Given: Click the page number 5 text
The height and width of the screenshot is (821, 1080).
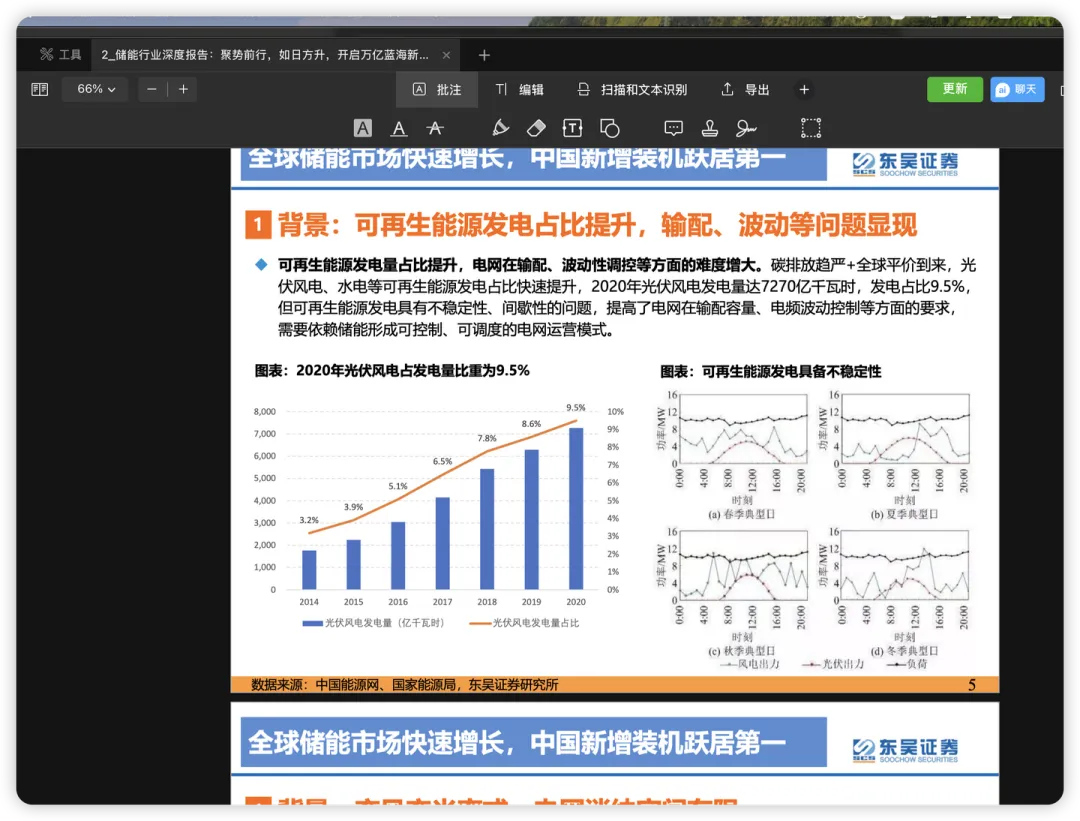Looking at the screenshot, I should click(971, 685).
